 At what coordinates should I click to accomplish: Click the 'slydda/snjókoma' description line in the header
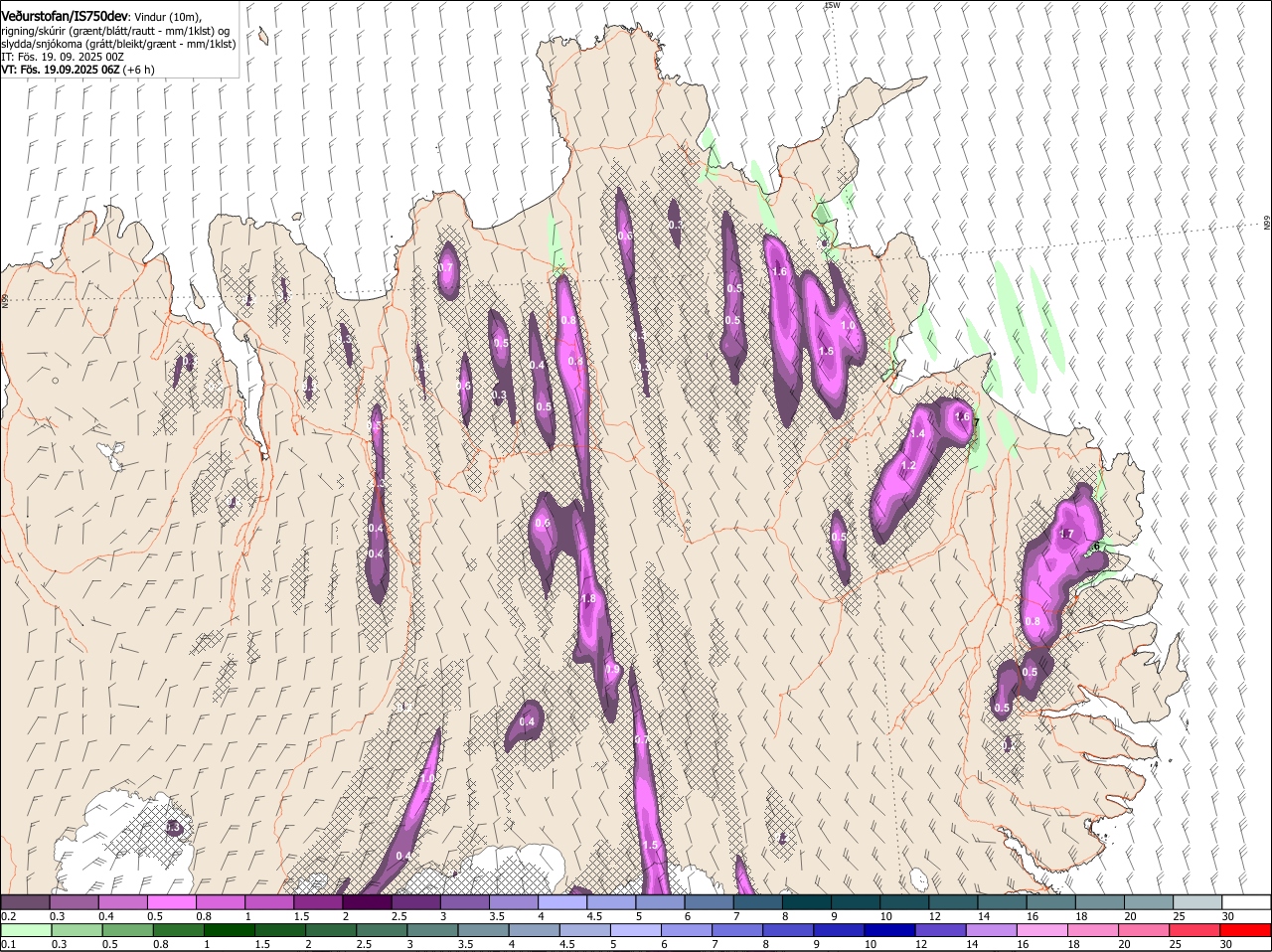tap(118, 44)
